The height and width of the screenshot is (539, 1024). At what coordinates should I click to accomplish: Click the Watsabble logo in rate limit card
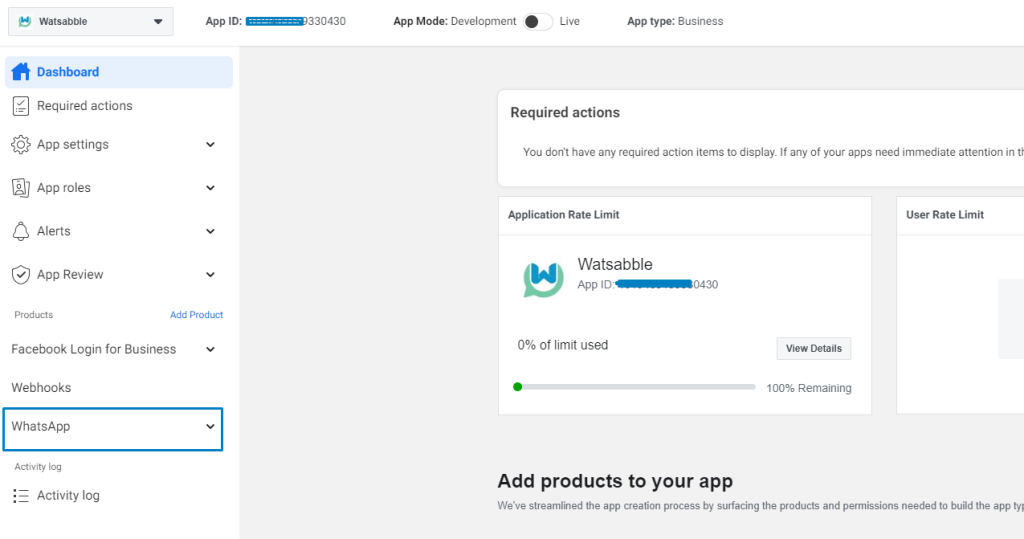pos(543,279)
